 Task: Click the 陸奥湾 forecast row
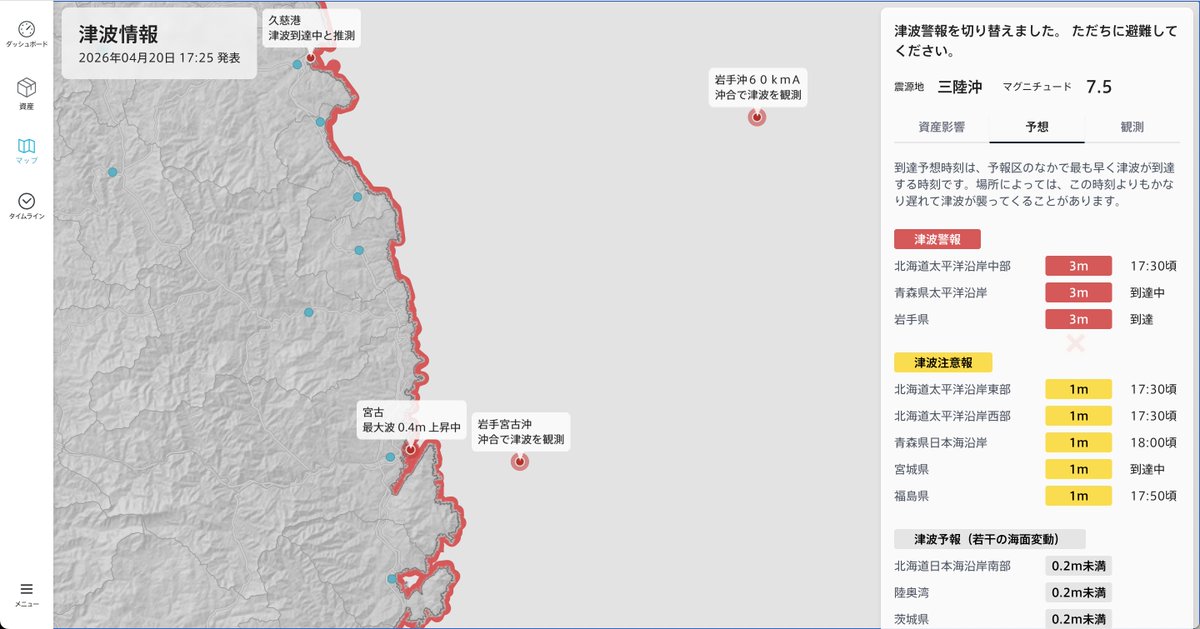click(x=1037, y=592)
